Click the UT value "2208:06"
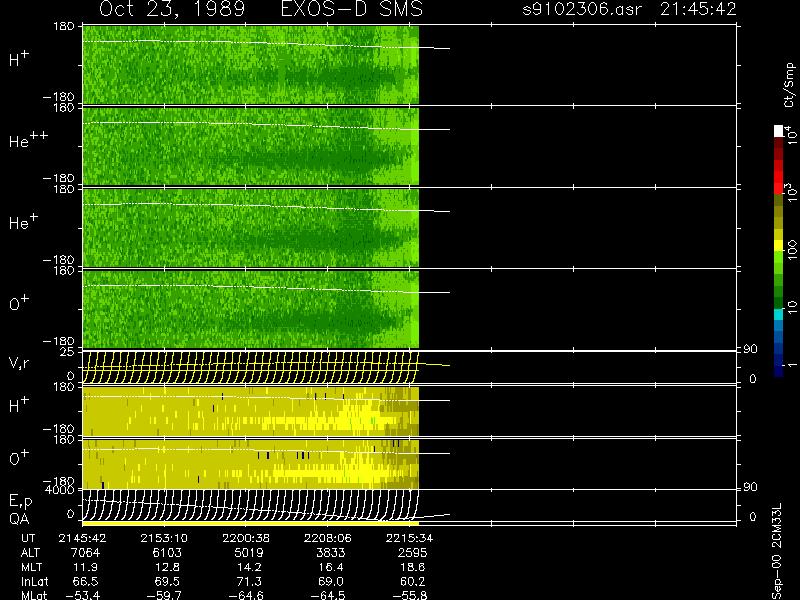800x600 pixels. pos(327,538)
